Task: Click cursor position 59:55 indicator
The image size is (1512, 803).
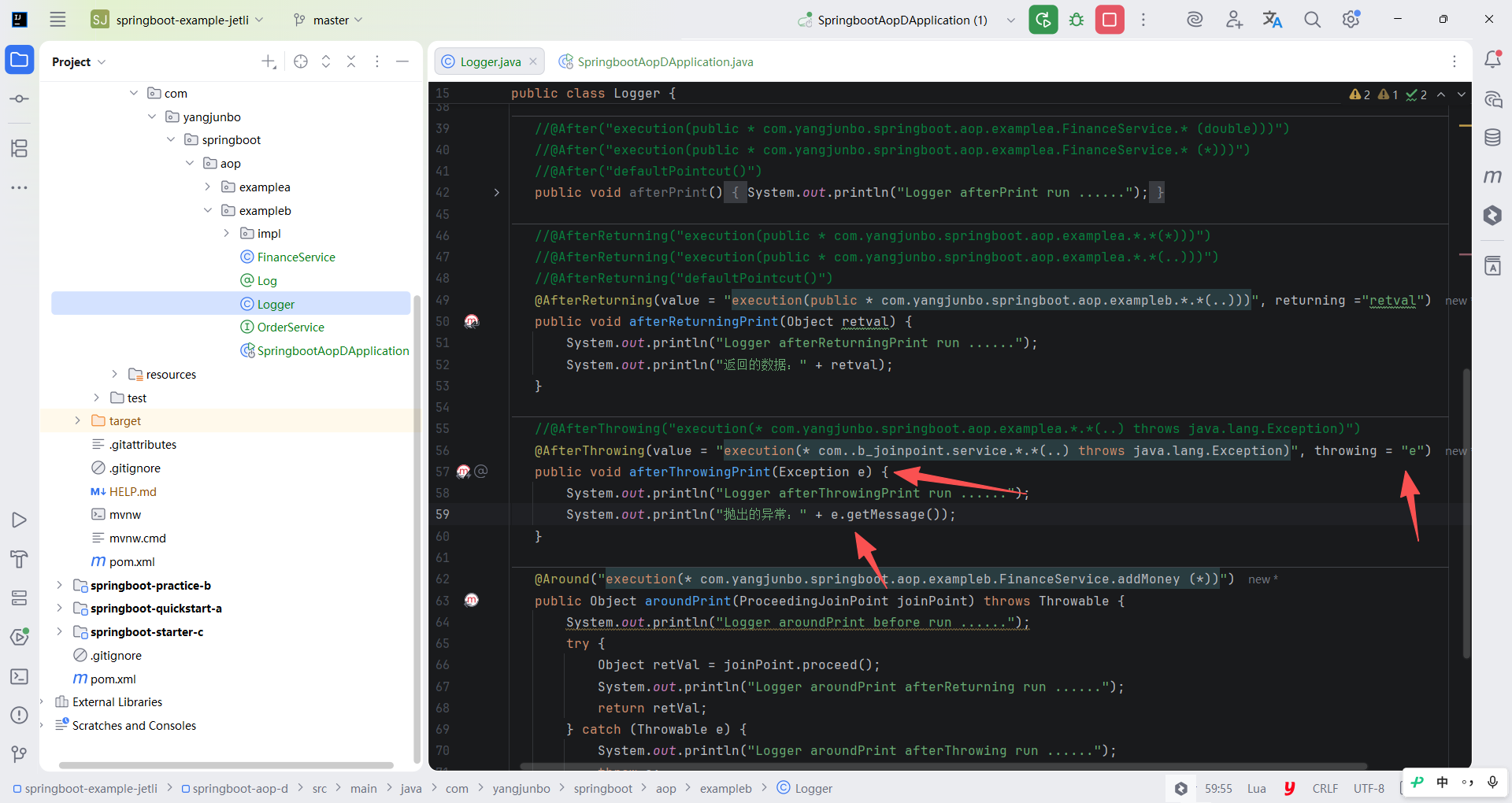Action: (x=1218, y=788)
